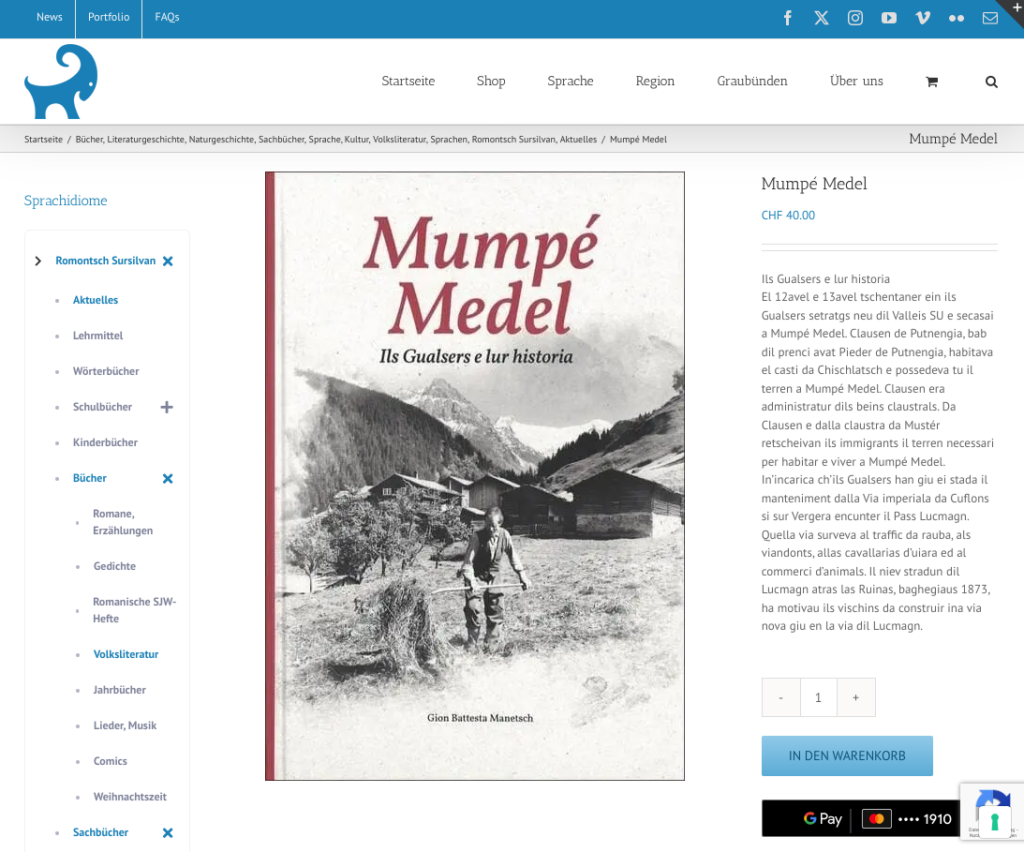Screen dimensions: 1024x852
Task: Expand the Schulbücher subcategory
Action: [167, 407]
